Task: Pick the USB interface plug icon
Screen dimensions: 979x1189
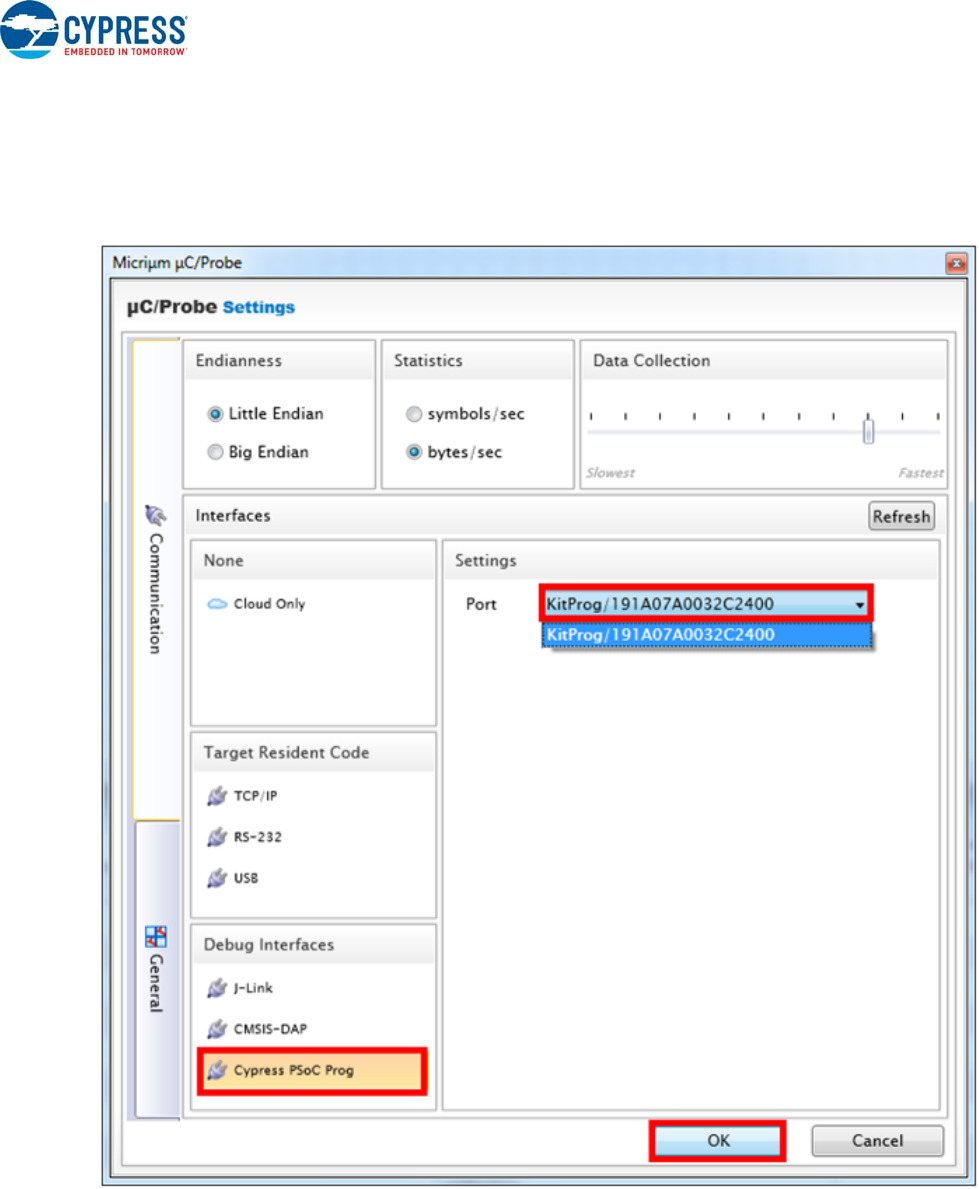Action: [217, 878]
